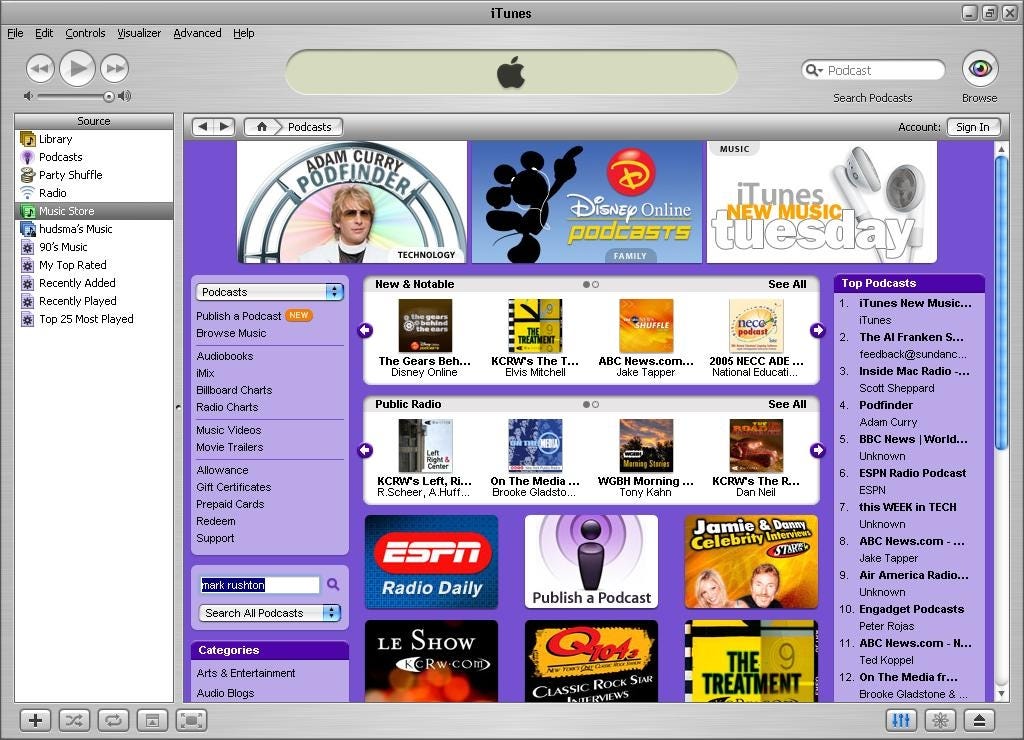Open the Controls menu
This screenshot has width=1024, height=740.
(x=85, y=33)
